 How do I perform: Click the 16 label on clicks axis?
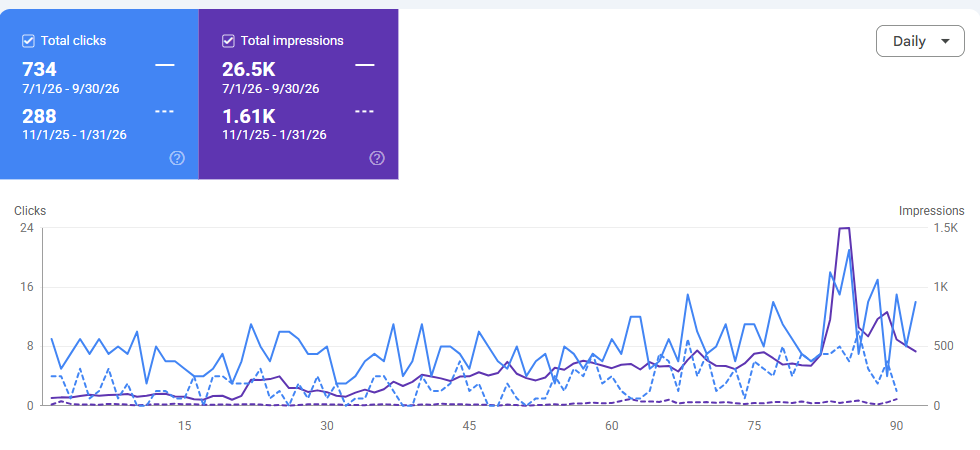click(26, 288)
